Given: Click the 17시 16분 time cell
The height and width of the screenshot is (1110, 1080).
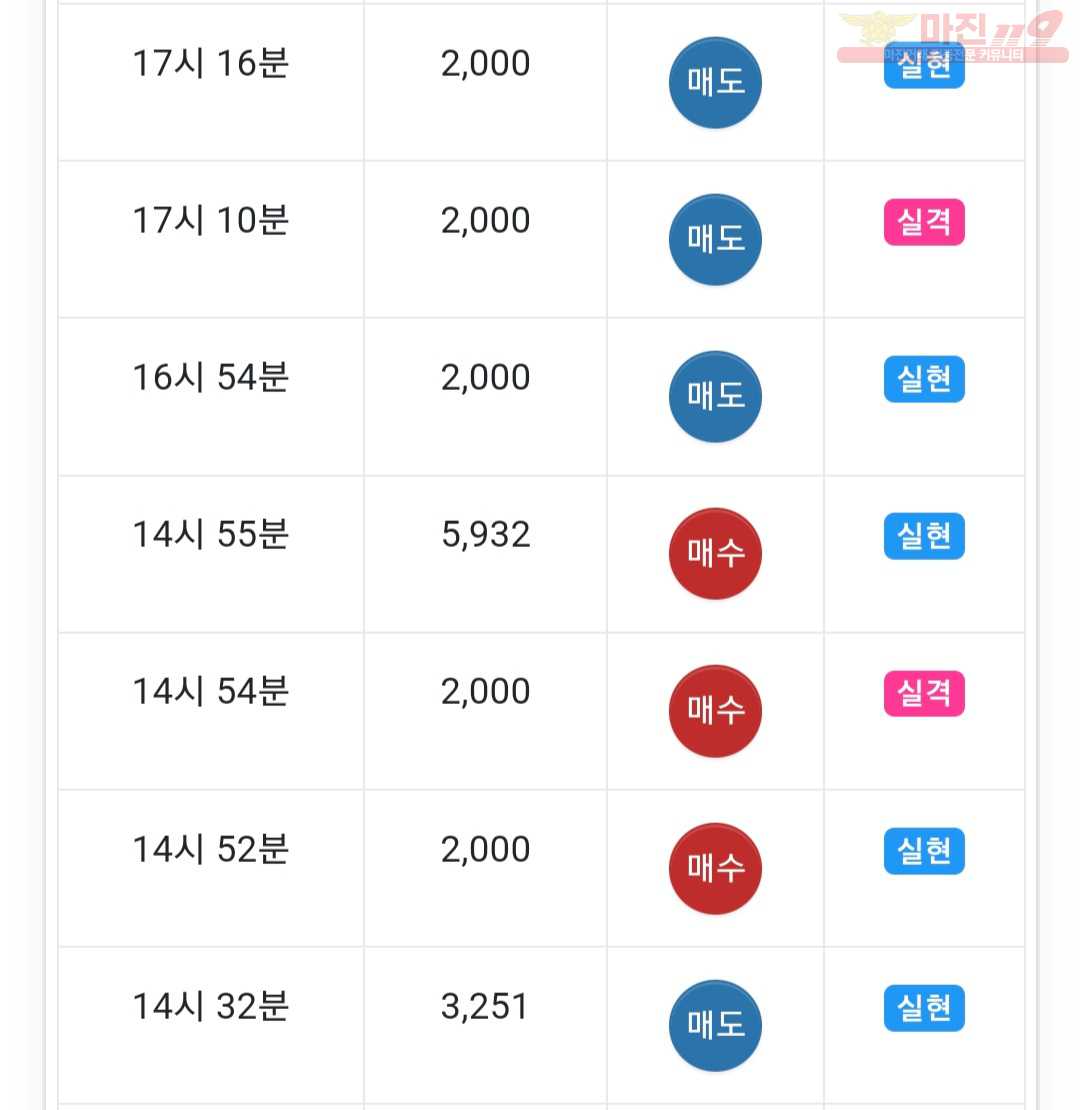Looking at the screenshot, I should [x=211, y=82].
